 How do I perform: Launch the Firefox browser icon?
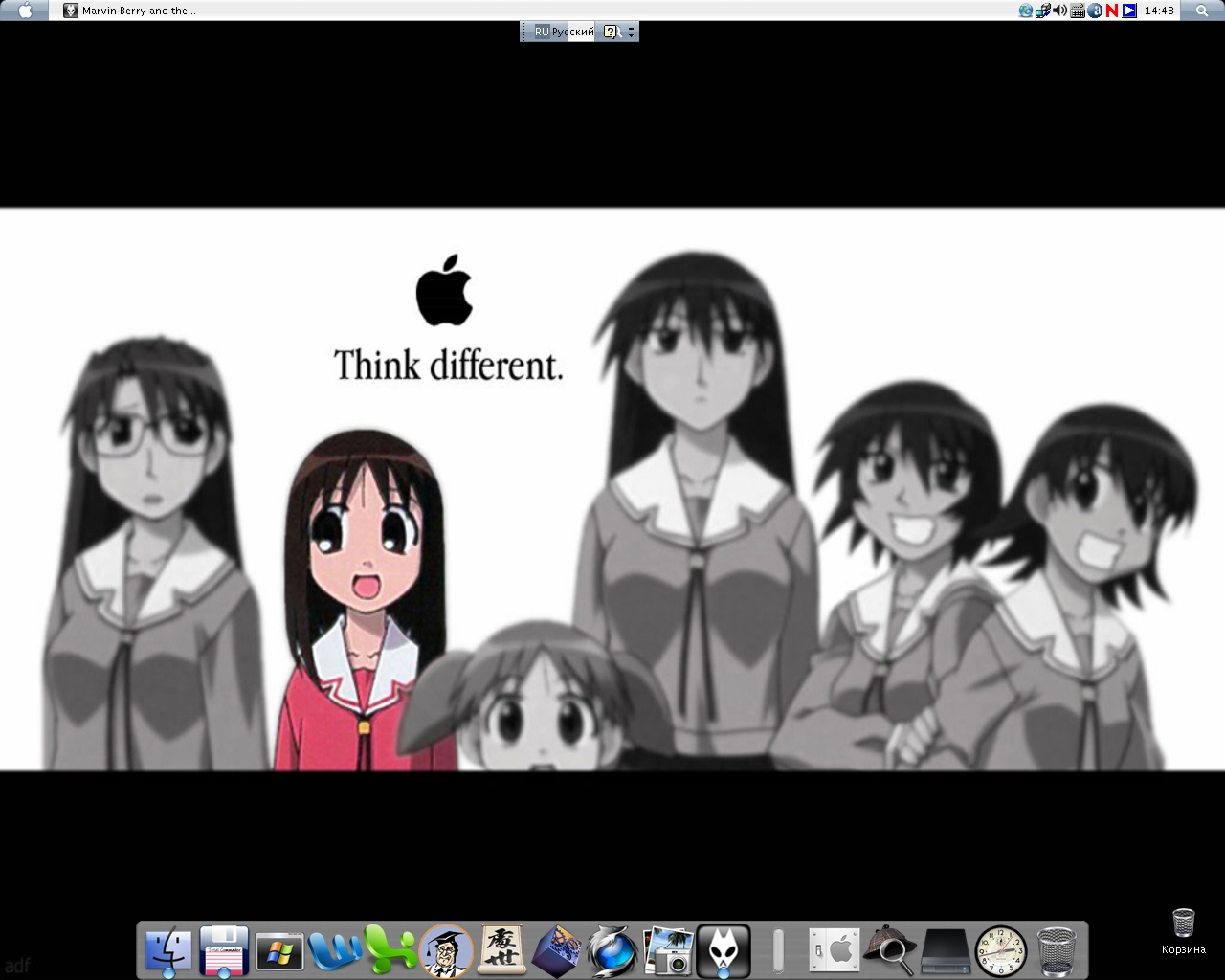tap(612, 951)
